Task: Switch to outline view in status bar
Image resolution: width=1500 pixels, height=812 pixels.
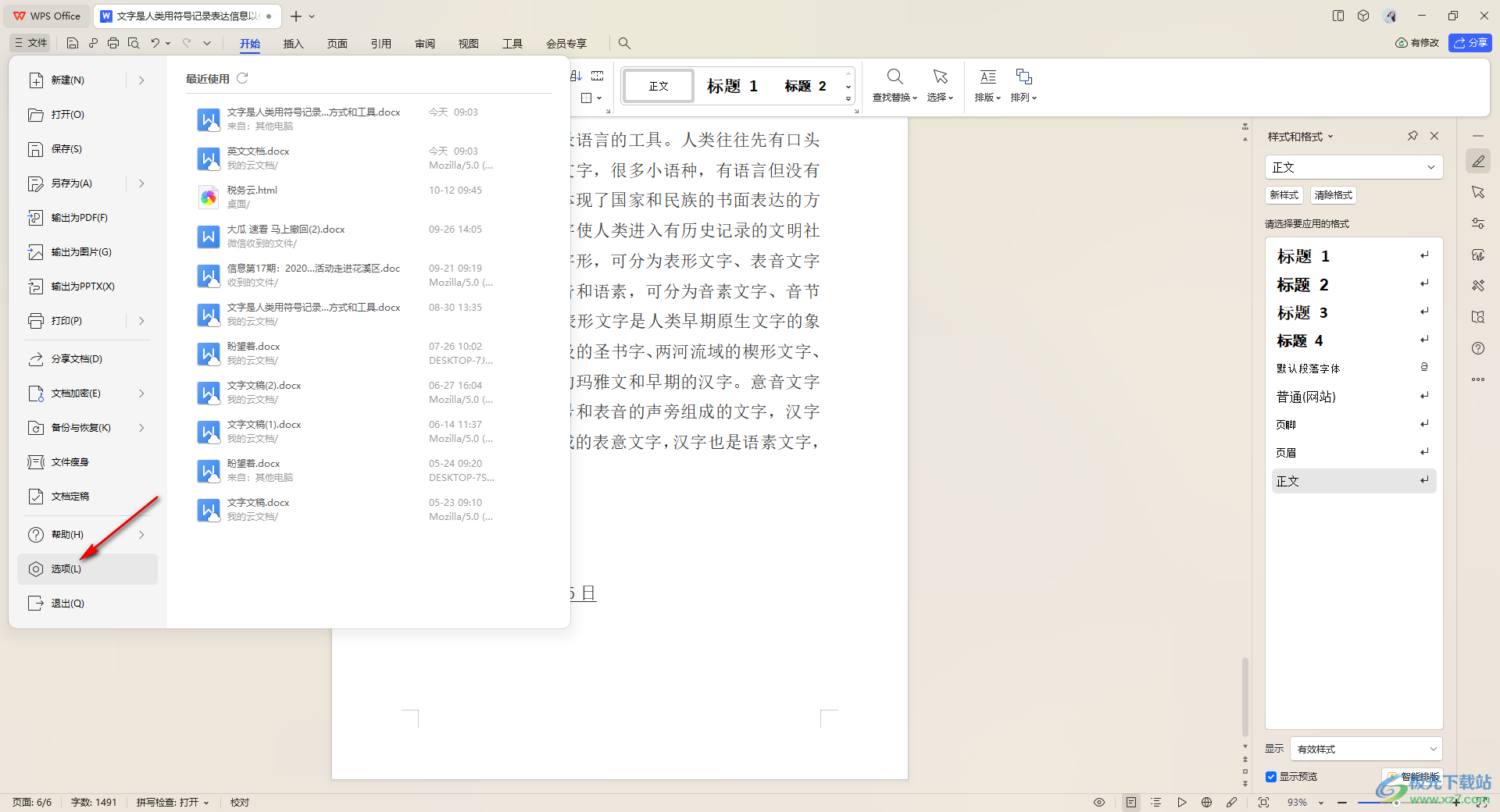Action: coord(1156,802)
